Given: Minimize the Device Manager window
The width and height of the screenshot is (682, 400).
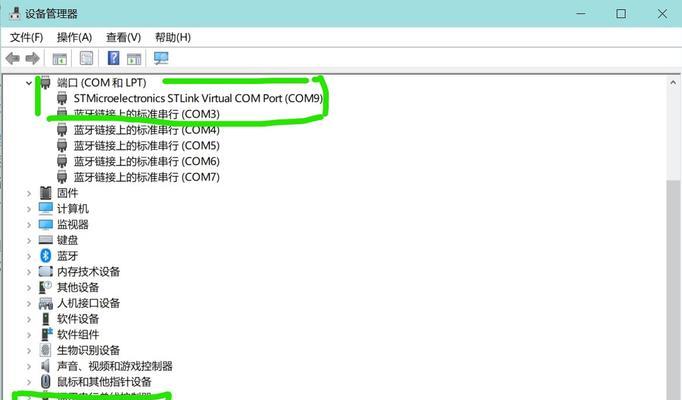Looking at the screenshot, I should (581, 13).
